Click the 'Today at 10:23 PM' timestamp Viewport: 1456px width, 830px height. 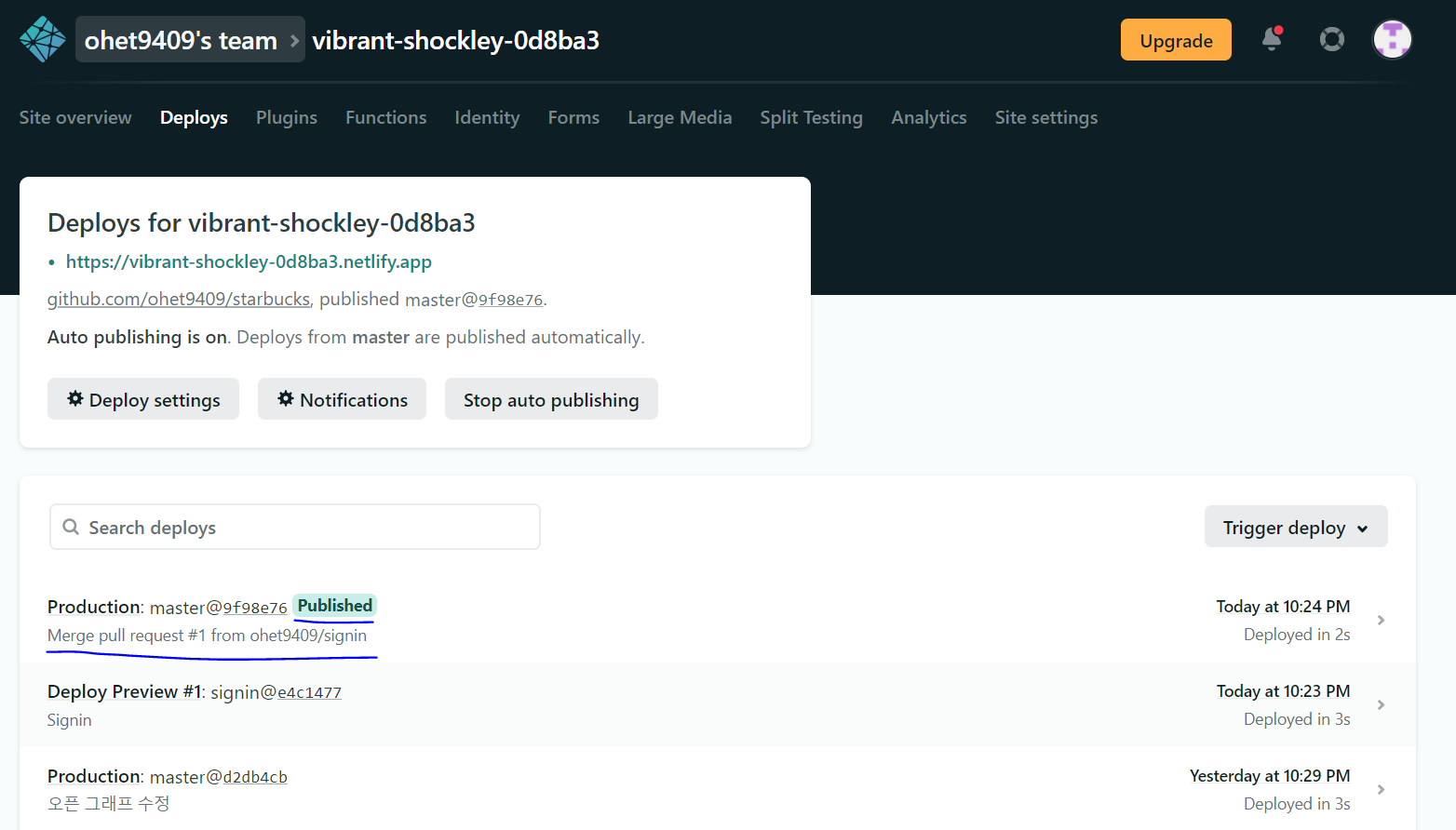click(x=1283, y=691)
